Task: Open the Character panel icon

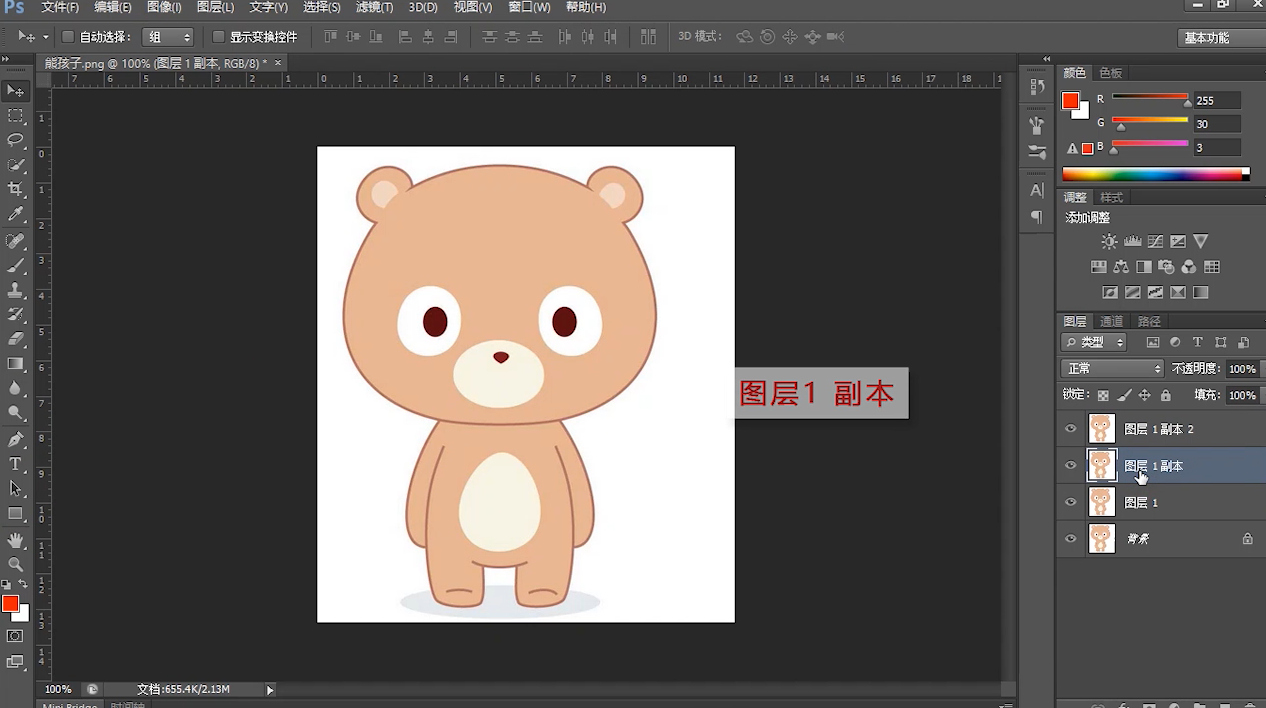Action: tap(1037, 190)
